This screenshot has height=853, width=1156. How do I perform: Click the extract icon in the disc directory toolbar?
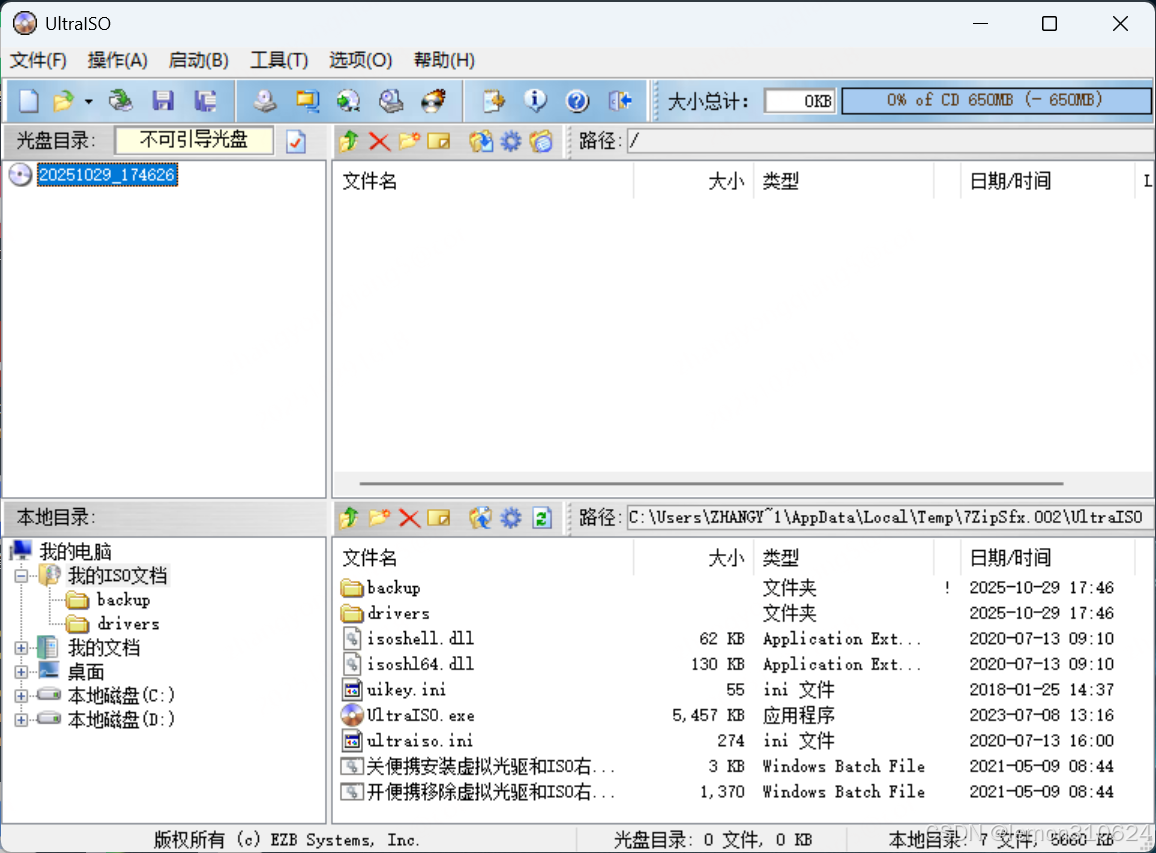481,141
